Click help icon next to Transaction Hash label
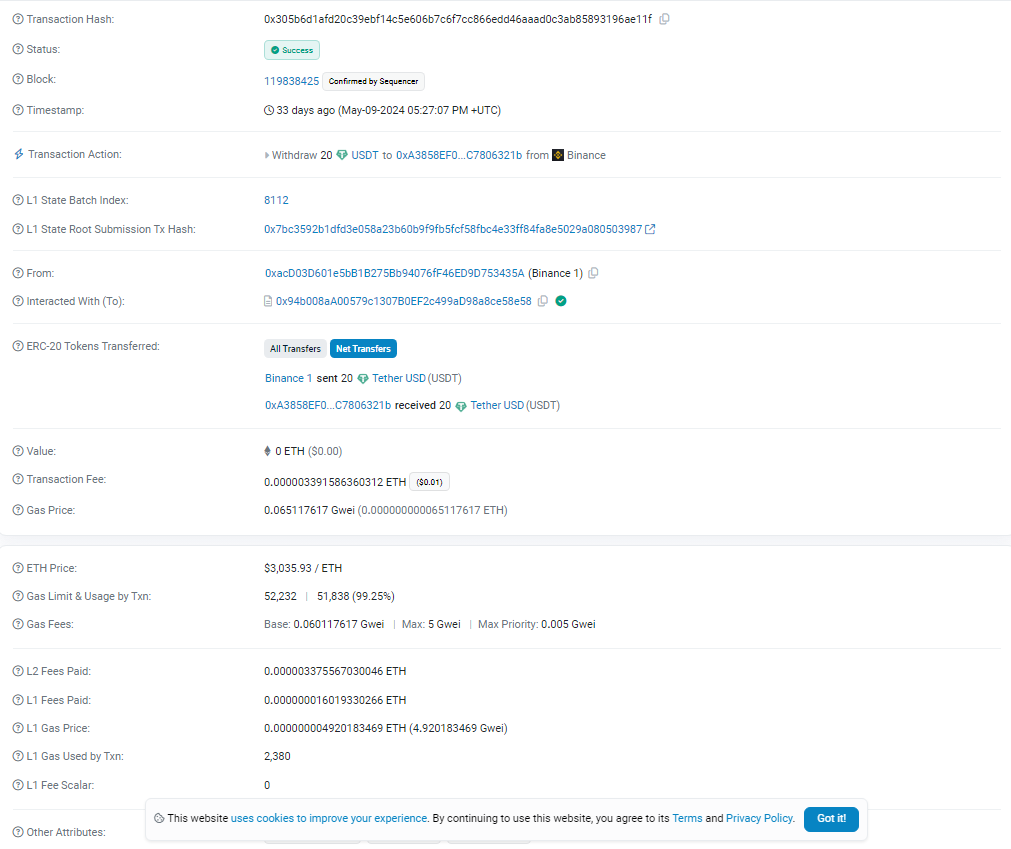 click(17, 20)
